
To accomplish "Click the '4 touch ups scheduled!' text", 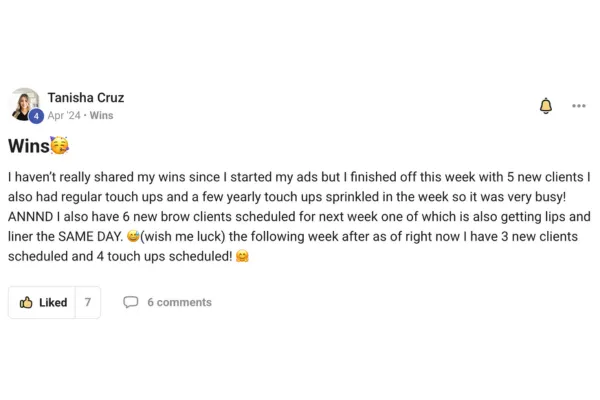I will coord(165,256).
